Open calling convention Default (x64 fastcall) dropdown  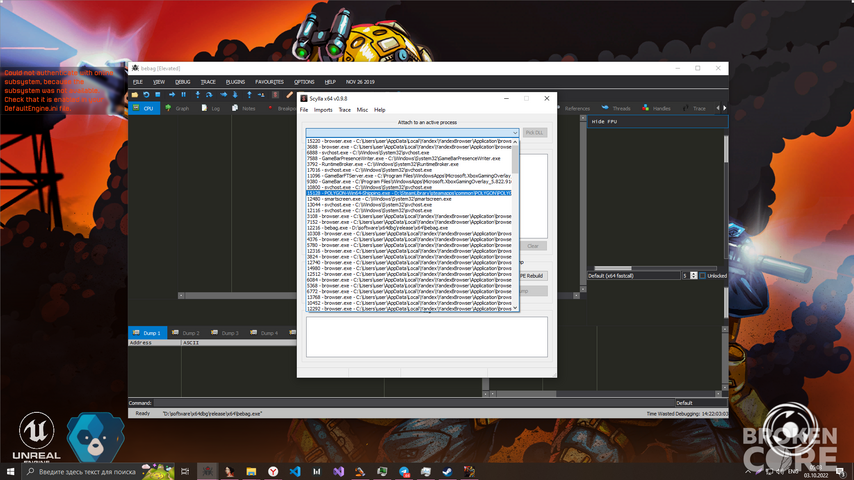point(634,276)
